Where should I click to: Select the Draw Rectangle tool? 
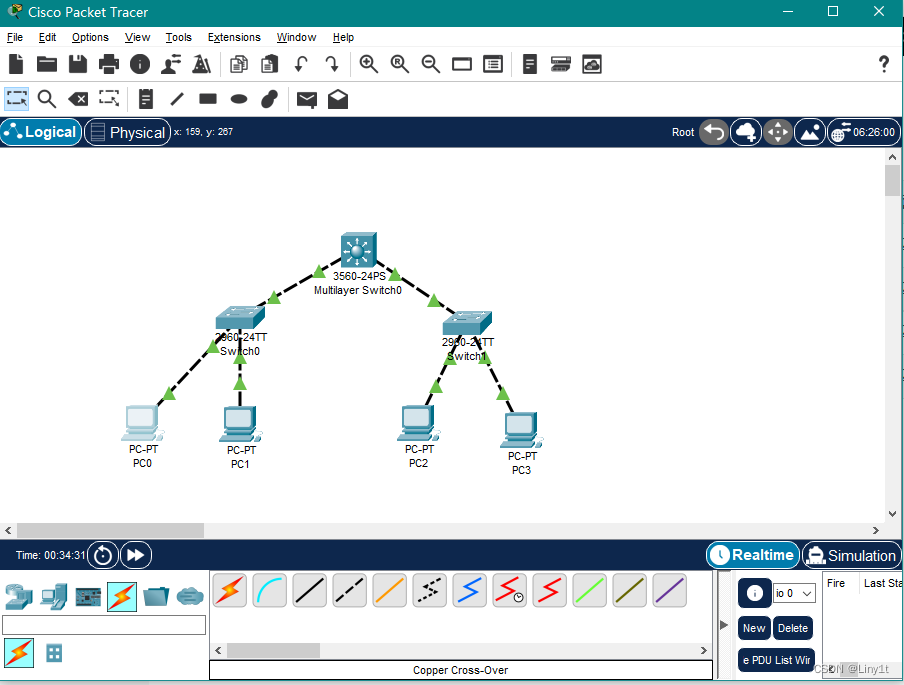(208, 99)
